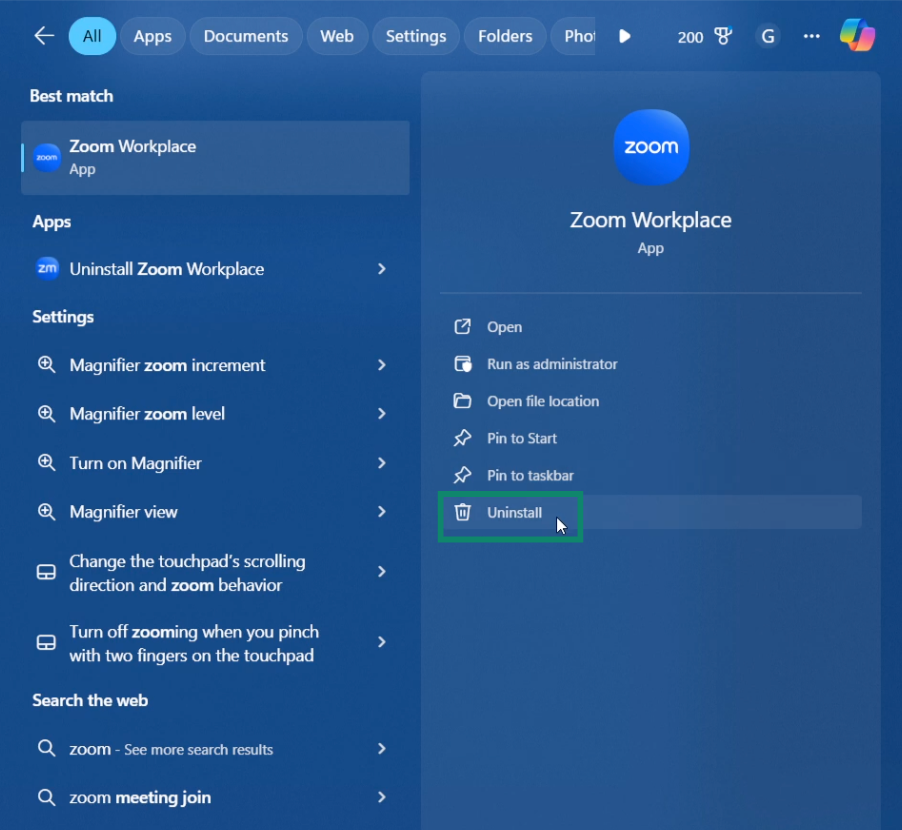Image resolution: width=902 pixels, height=830 pixels.
Task: Expand the Magnifier zoom level suggestion
Action: coord(382,413)
